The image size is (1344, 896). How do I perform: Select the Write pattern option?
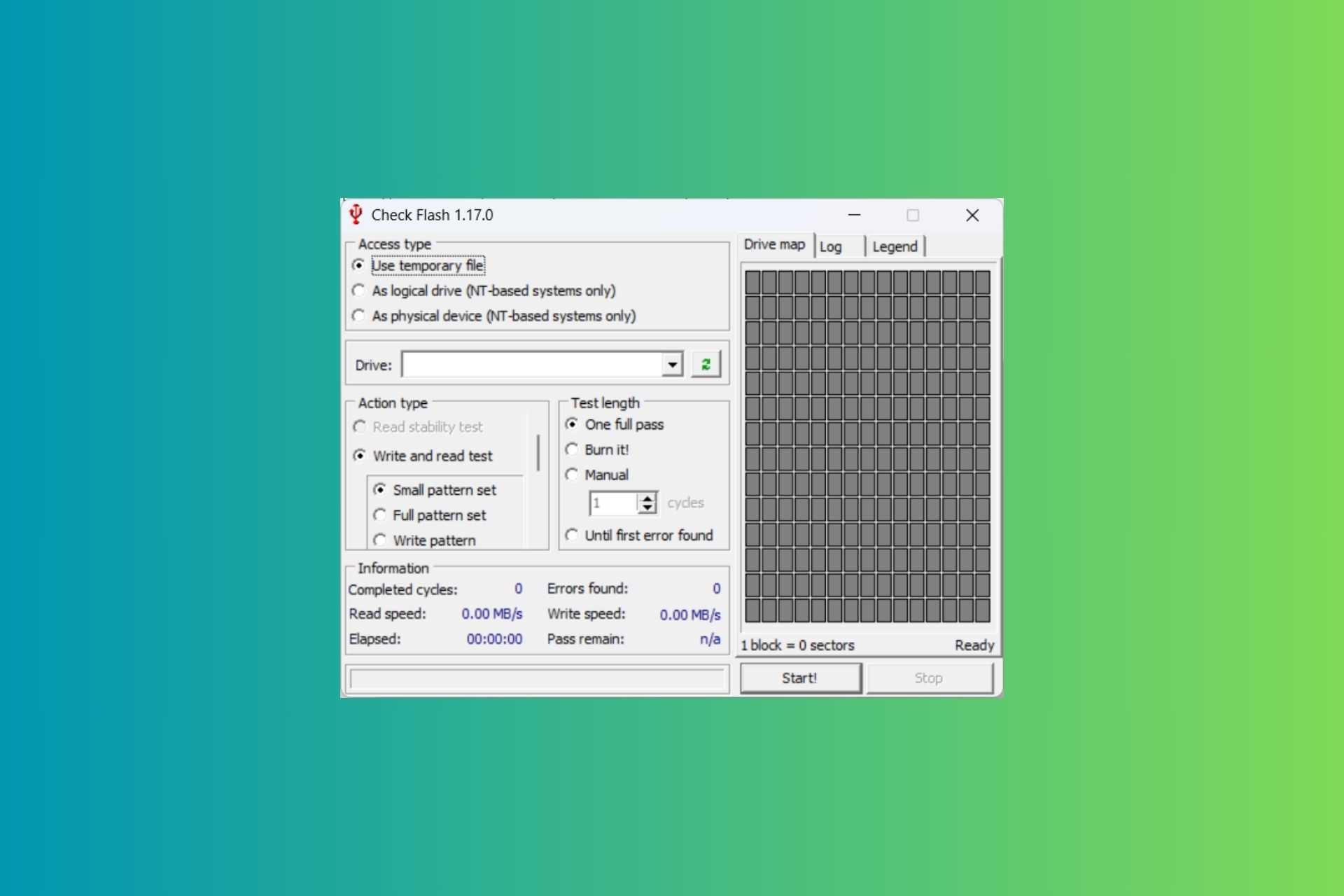pos(380,540)
